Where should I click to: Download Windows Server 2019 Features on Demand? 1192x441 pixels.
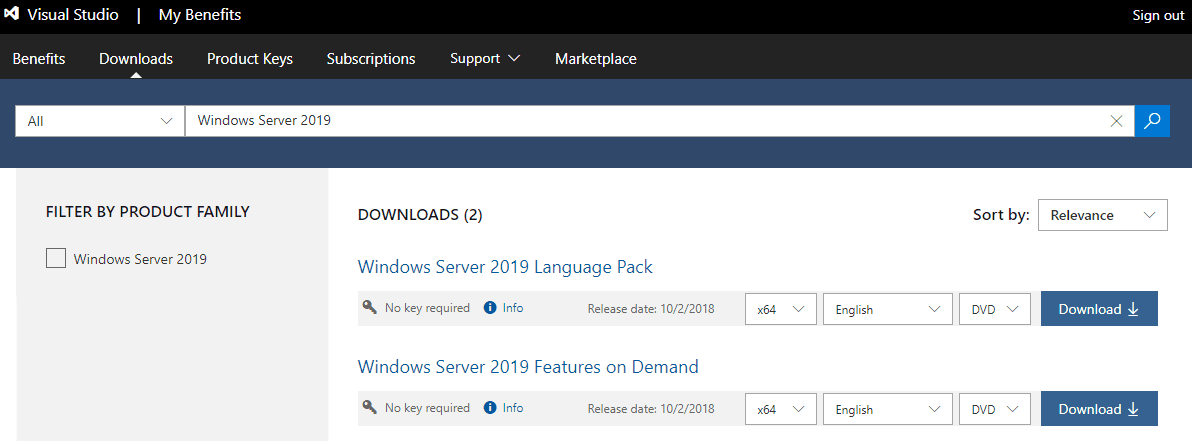click(x=1099, y=409)
